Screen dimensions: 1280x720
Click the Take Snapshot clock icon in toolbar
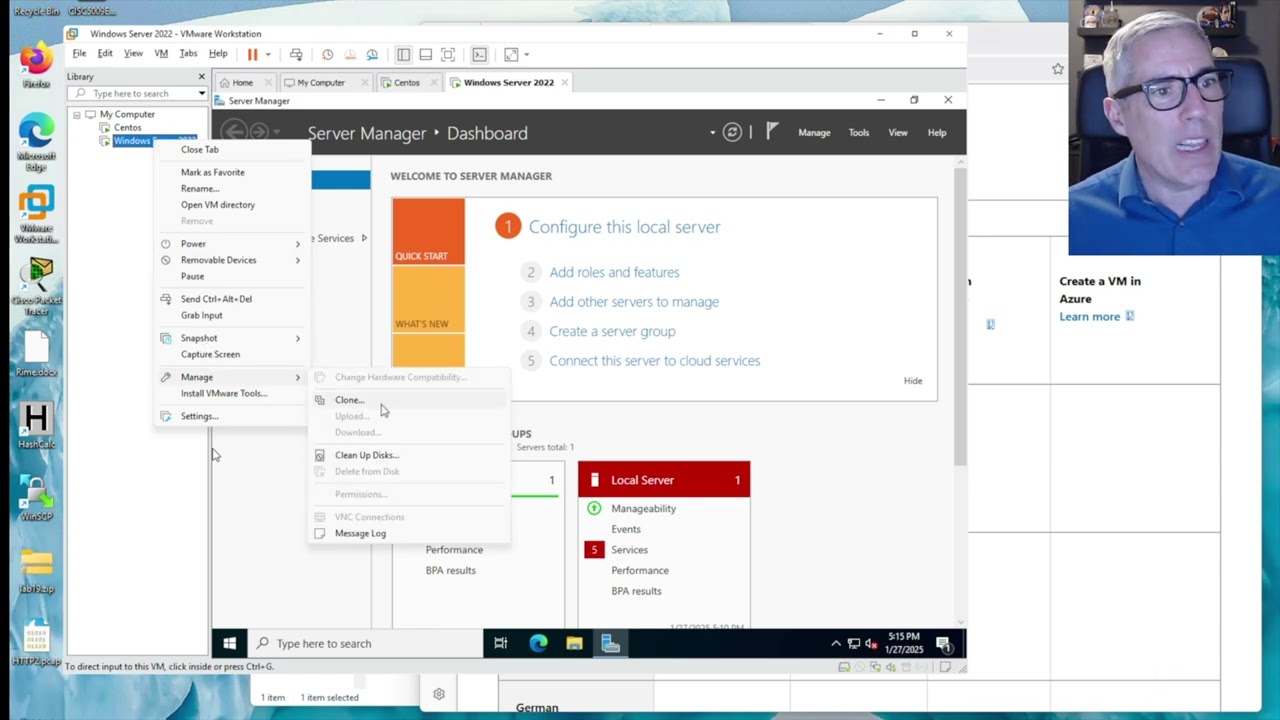(x=327, y=54)
